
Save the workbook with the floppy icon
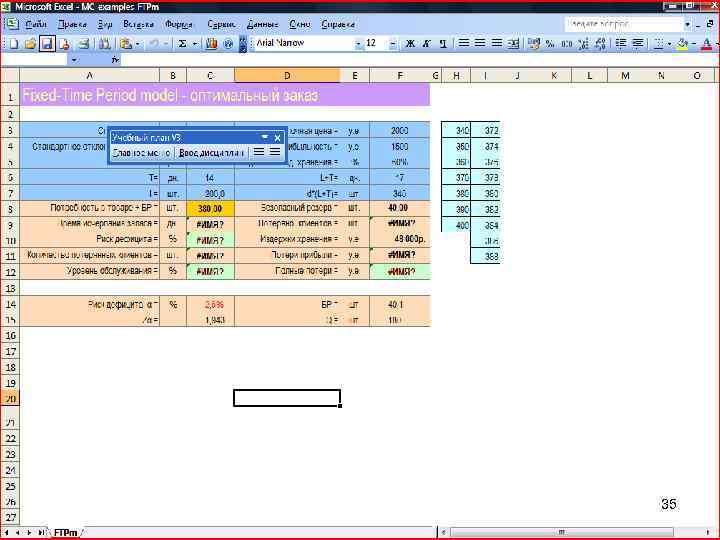[47, 44]
